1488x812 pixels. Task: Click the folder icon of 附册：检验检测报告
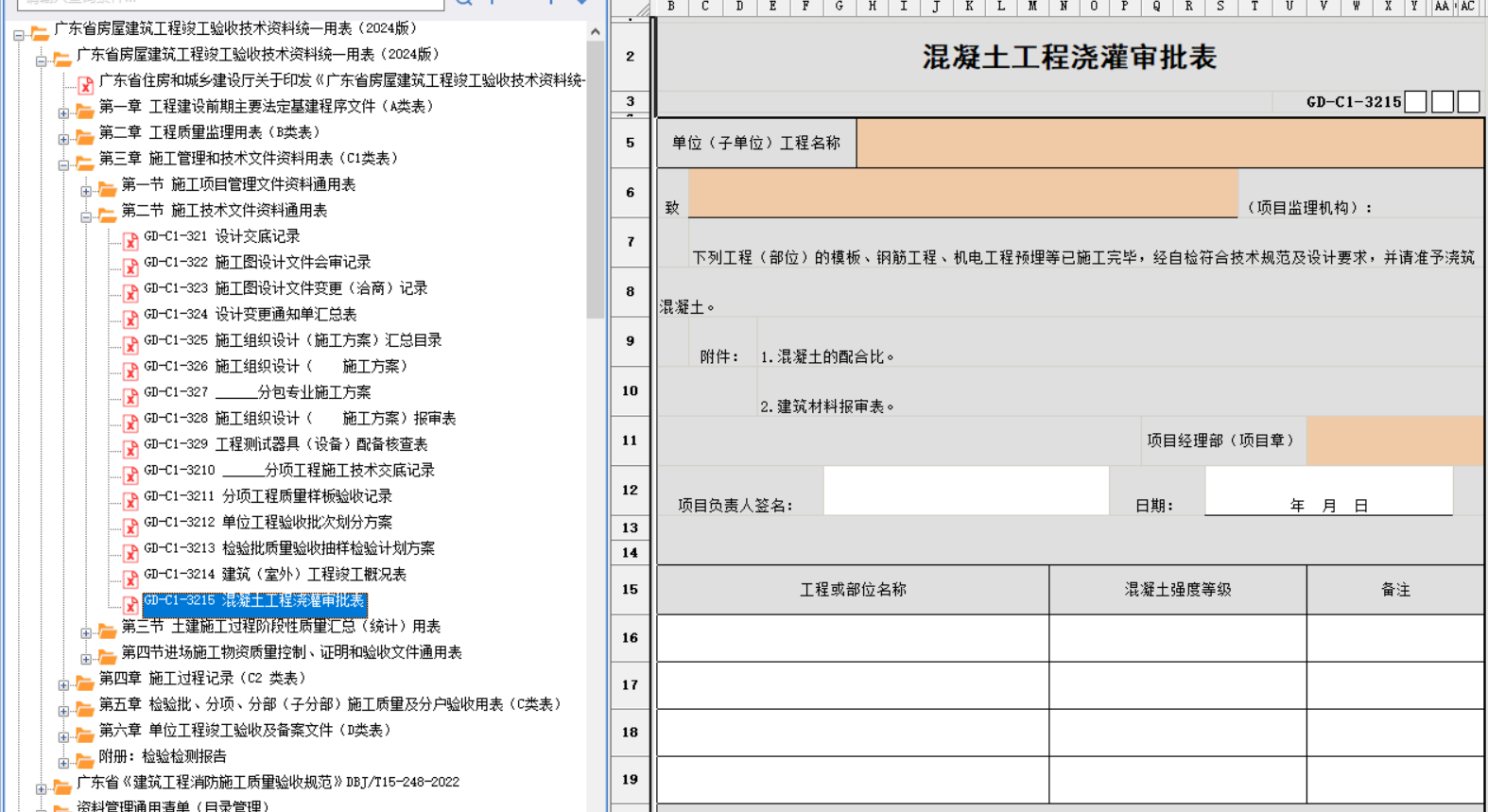tap(85, 760)
